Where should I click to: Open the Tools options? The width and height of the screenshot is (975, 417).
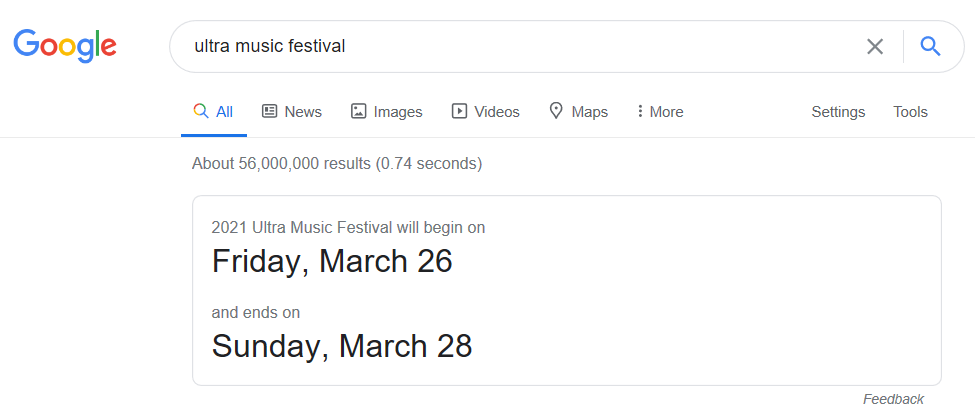tap(910, 112)
